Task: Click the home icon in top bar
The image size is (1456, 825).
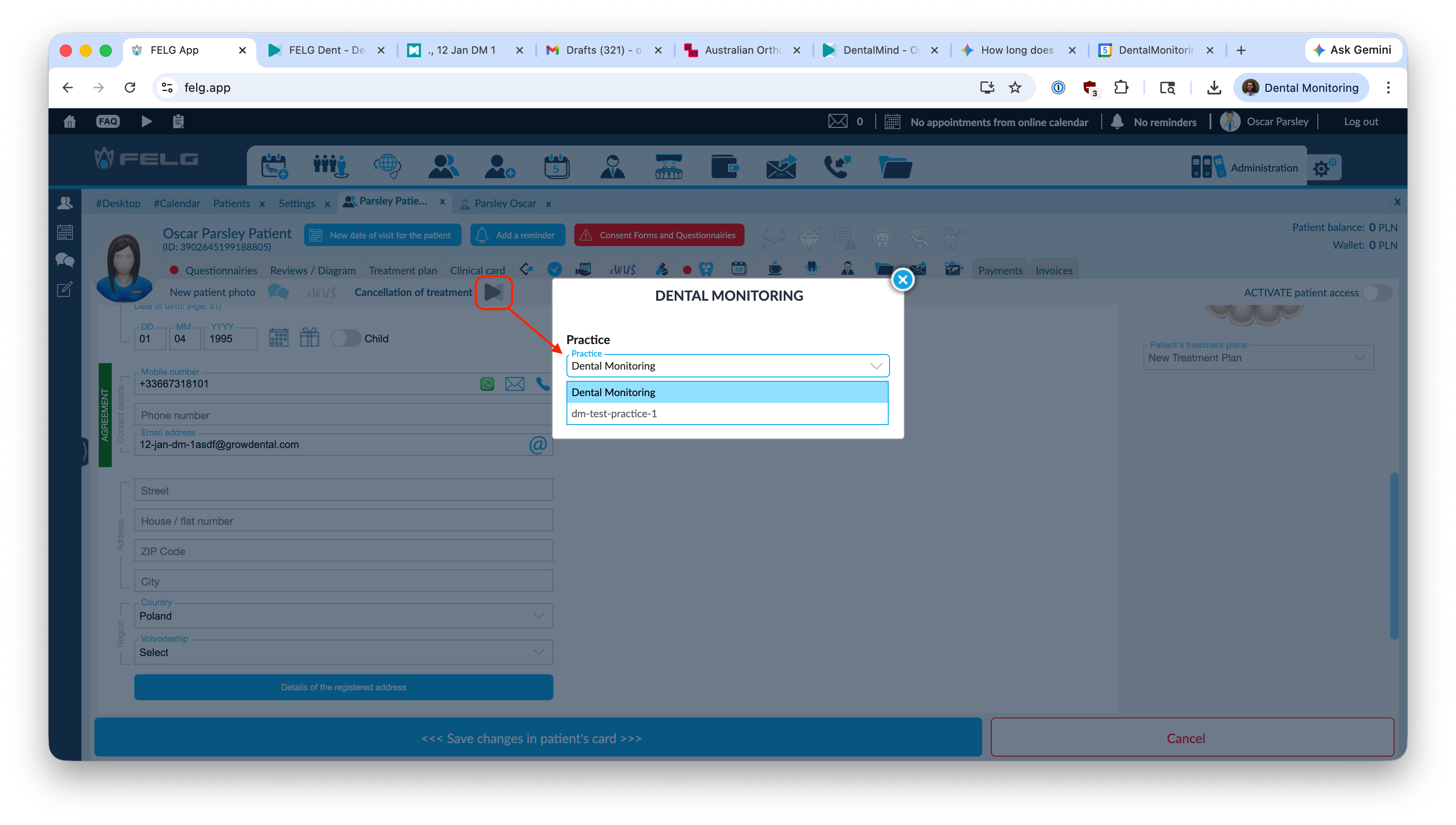Action: click(70, 122)
